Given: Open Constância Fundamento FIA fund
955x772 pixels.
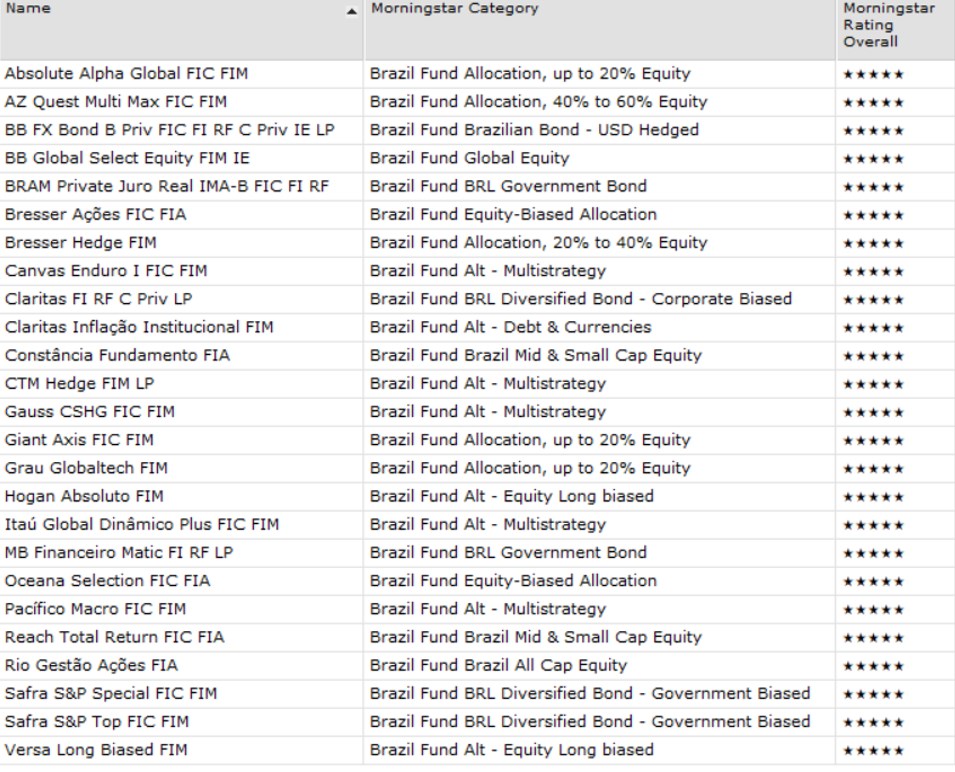Looking at the screenshot, I should coord(117,355).
